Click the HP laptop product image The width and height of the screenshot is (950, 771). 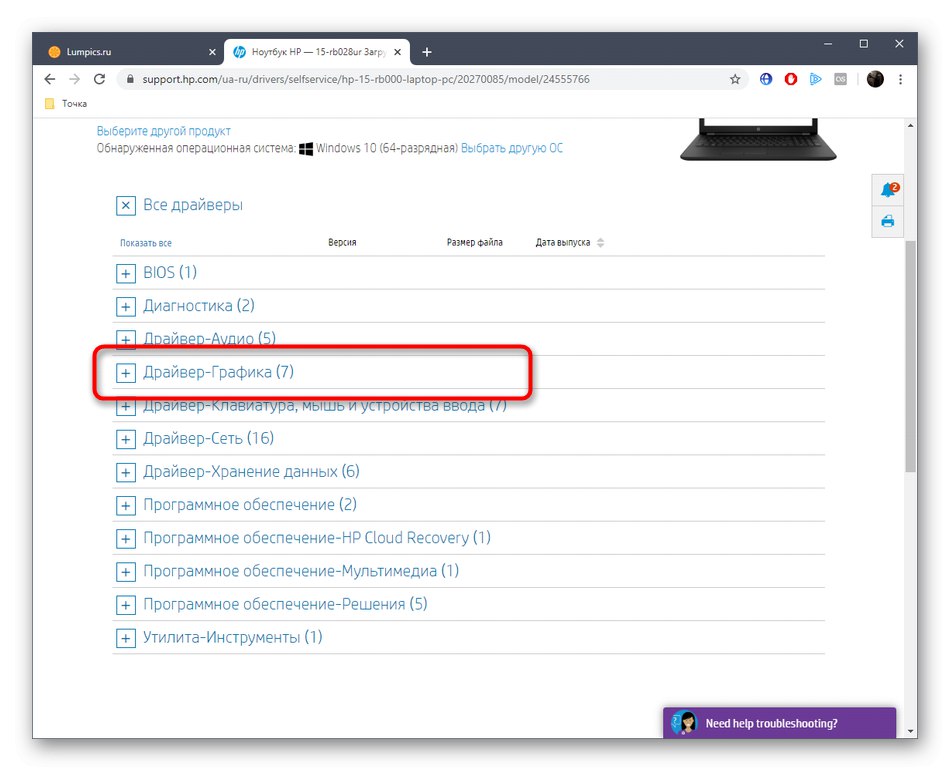pyautogui.click(x=758, y=140)
